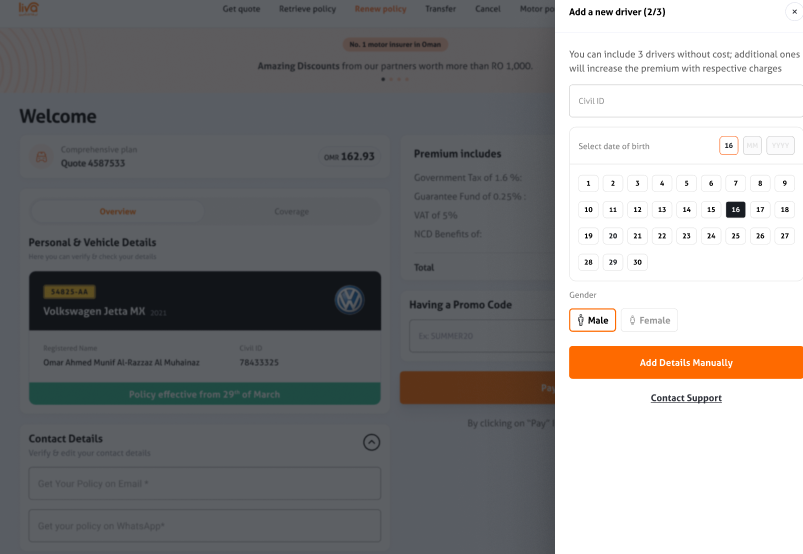The width and height of the screenshot is (803, 554).
Task: Open Renew policy in navigation
Action: click(x=381, y=9)
